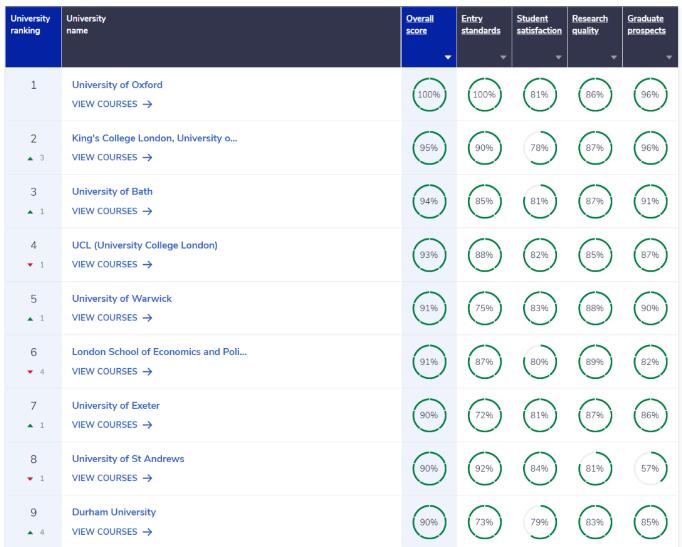
Task: Click the Graduate prospects sort arrow
Action: coord(669,57)
